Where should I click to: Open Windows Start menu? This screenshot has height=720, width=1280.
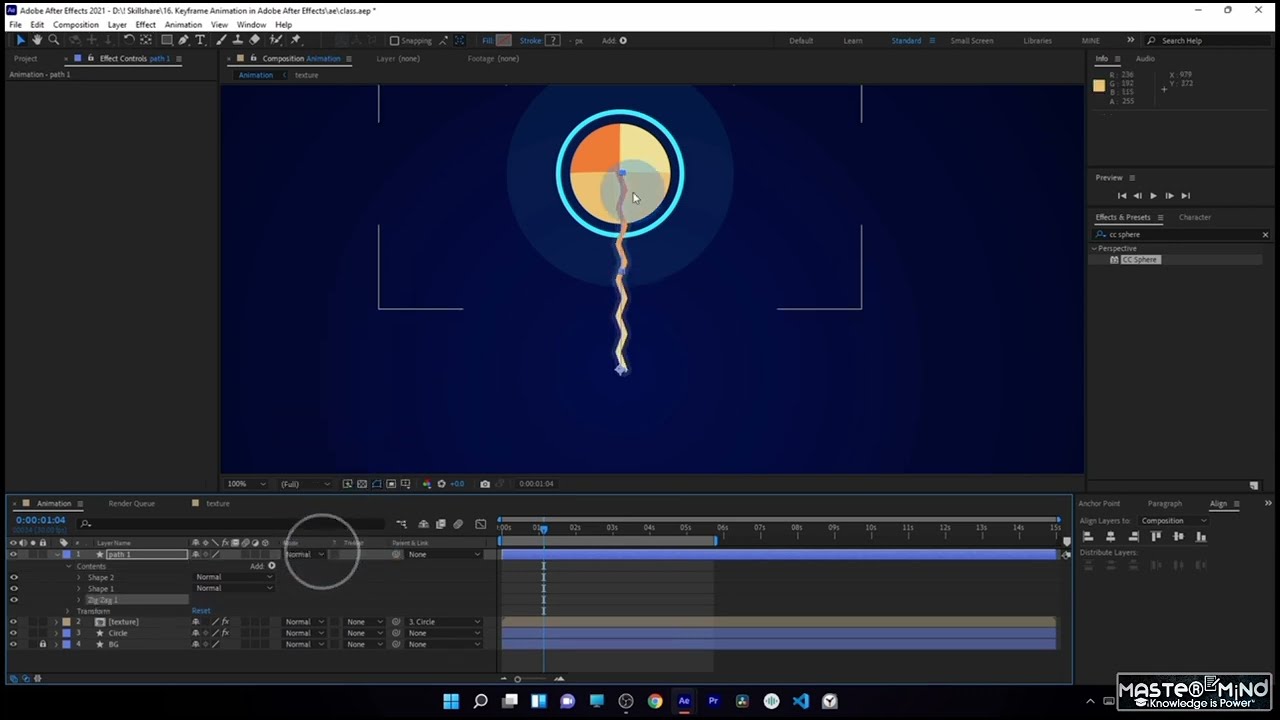pyautogui.click(x=451, y=701)
